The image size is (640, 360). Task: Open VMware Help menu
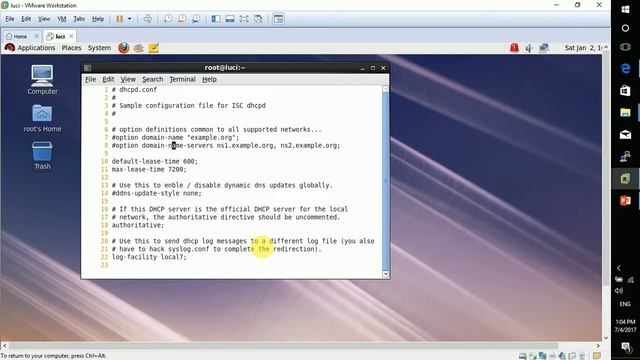[x=98, y=19]
